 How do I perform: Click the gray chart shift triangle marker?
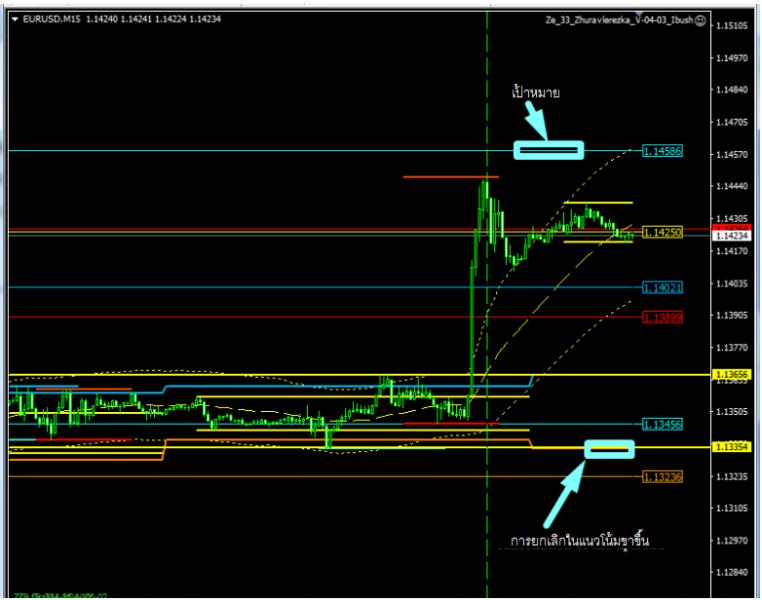[640, 14]
